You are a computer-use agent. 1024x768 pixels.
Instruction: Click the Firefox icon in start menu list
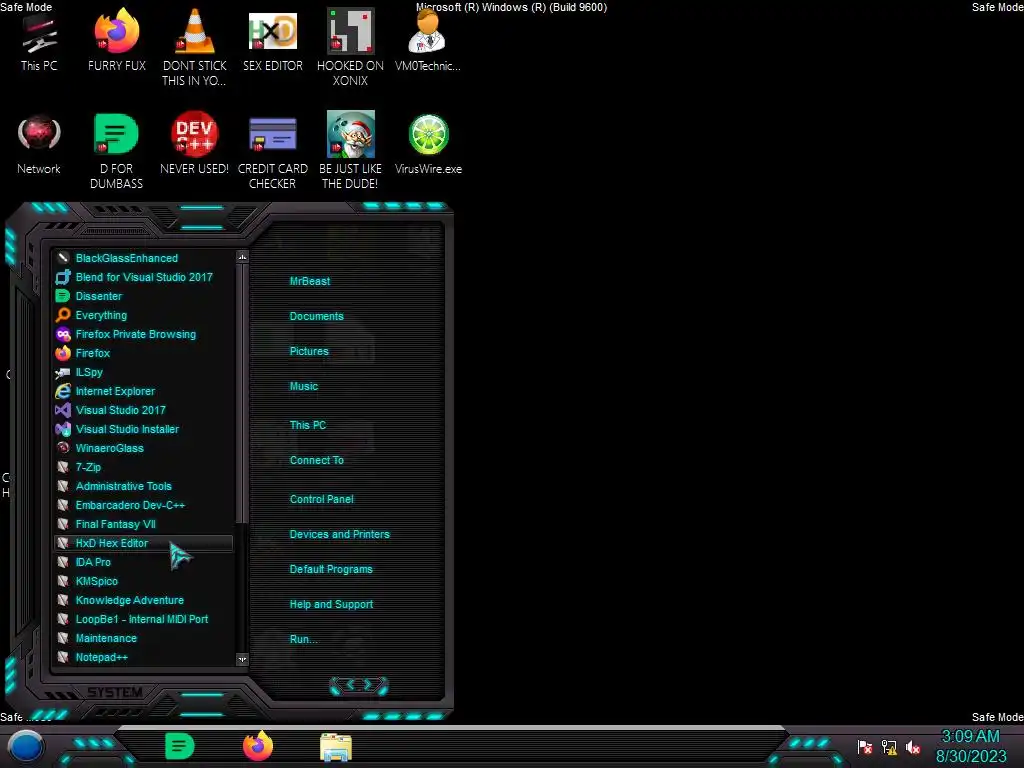63,353
